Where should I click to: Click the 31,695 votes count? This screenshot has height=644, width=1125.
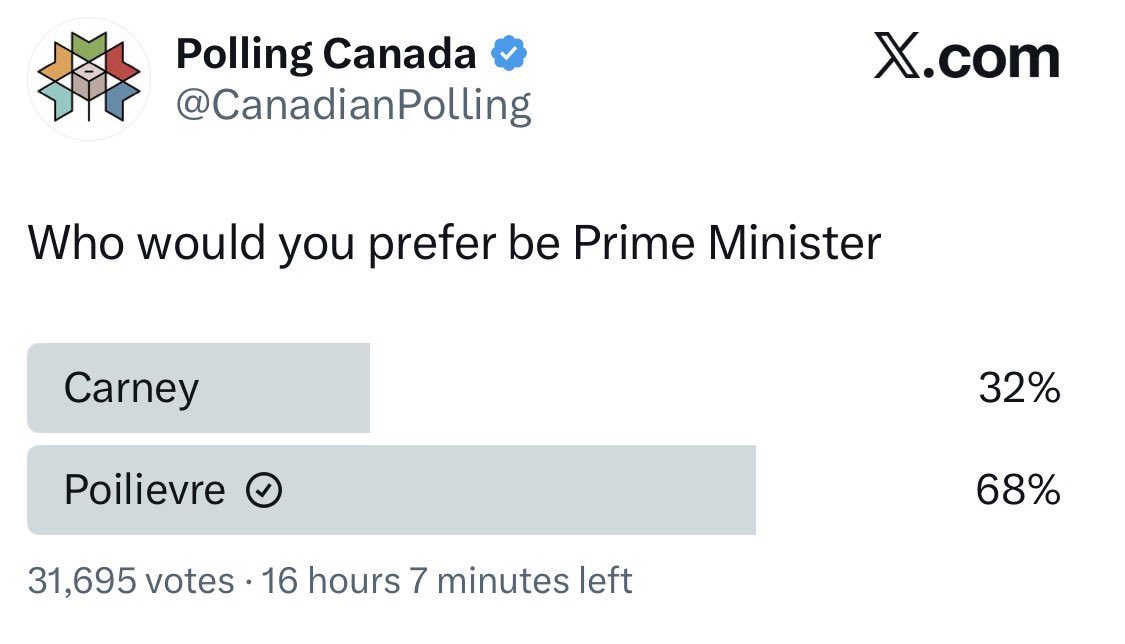click(x=130, y=580)
